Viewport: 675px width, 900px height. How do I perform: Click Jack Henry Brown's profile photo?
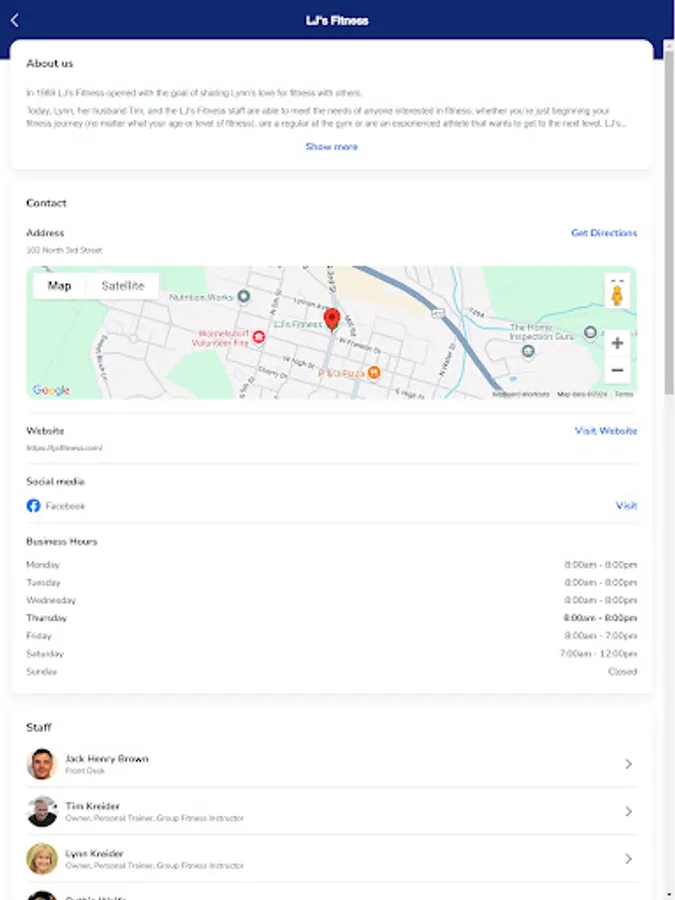42,764
